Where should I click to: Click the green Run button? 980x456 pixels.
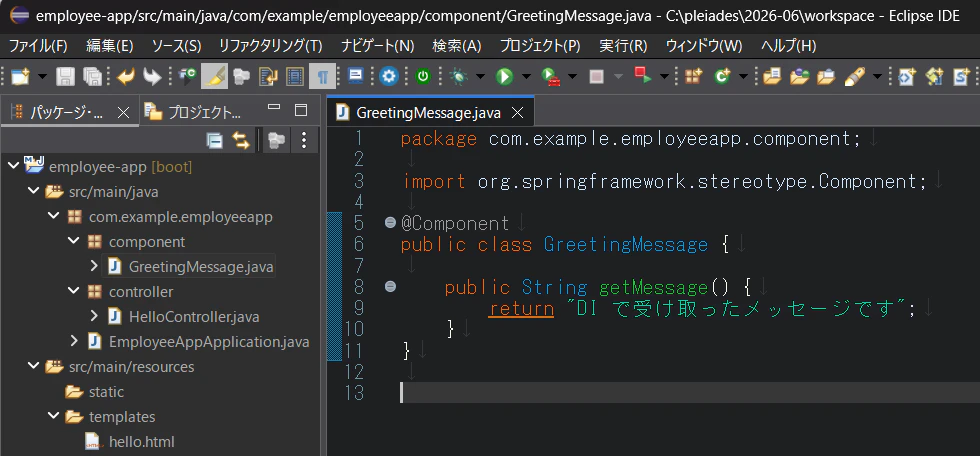point(504,76)
